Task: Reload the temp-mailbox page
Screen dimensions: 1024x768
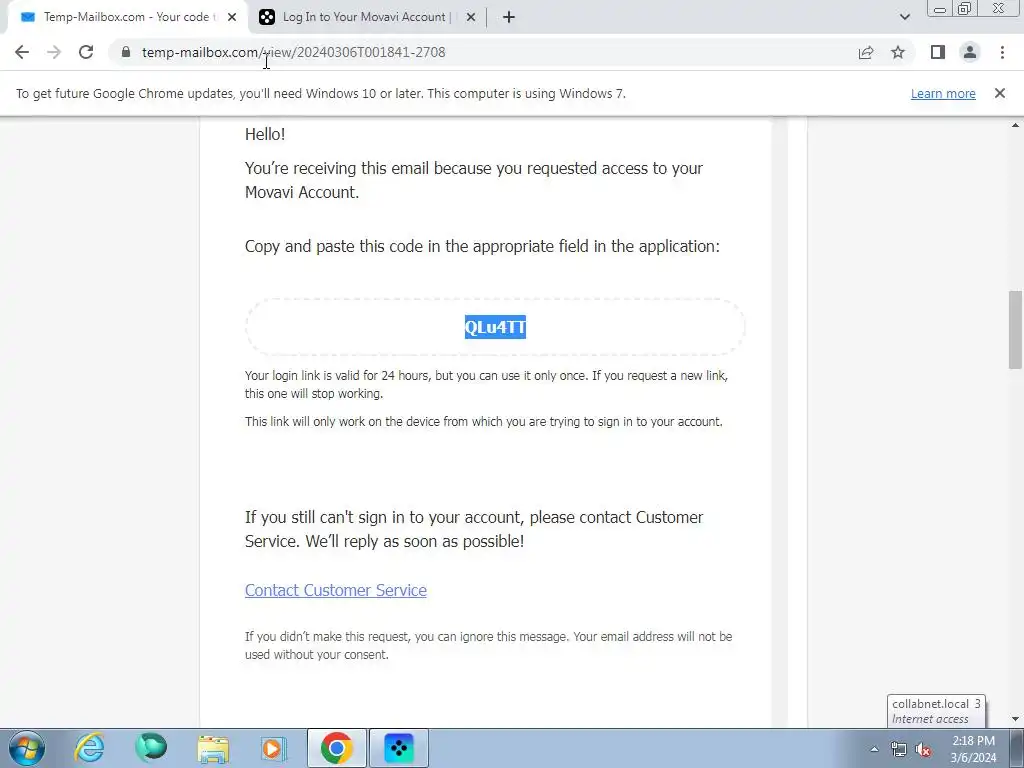Action: [86, 52]
